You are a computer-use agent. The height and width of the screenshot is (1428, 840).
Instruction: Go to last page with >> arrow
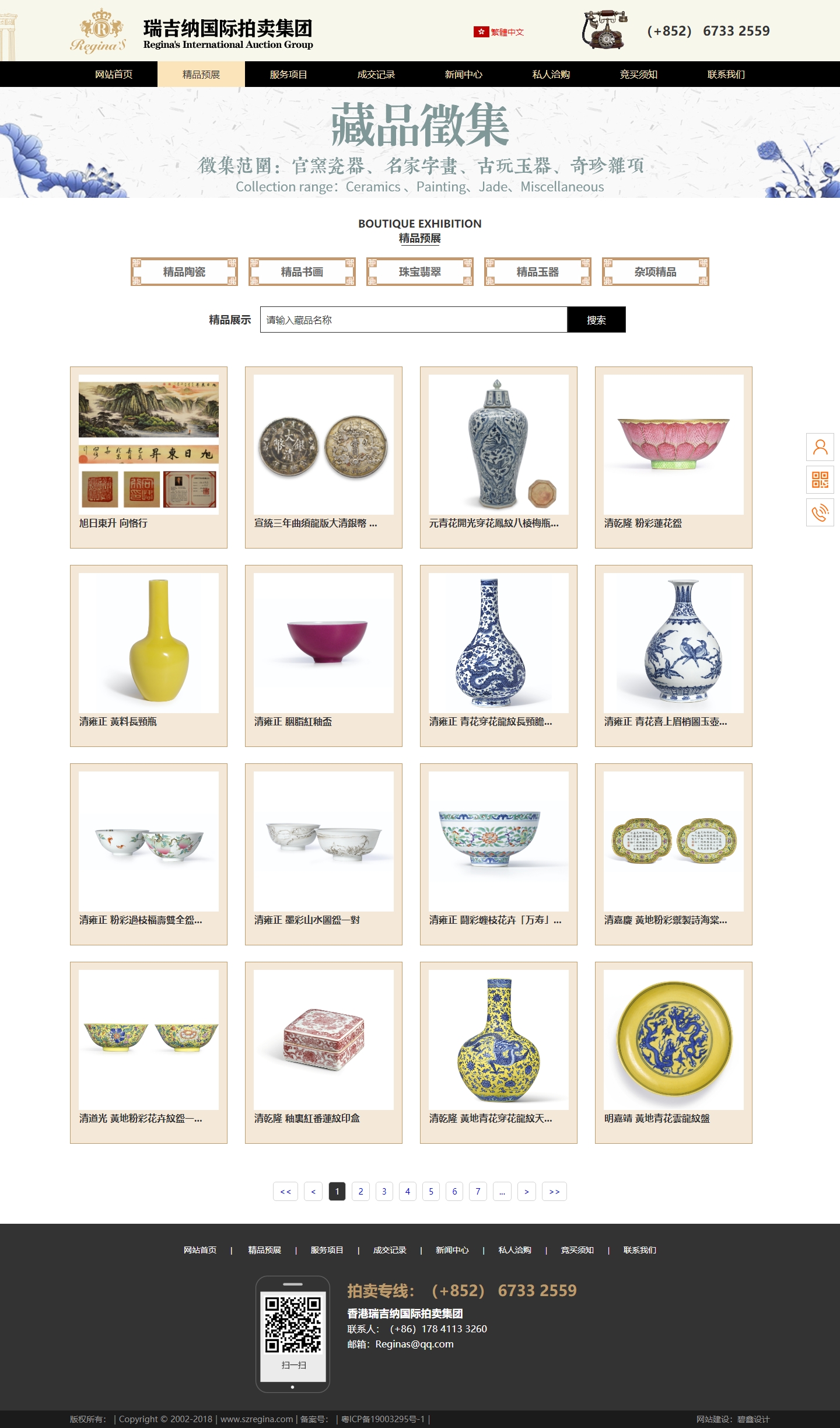554,1192
